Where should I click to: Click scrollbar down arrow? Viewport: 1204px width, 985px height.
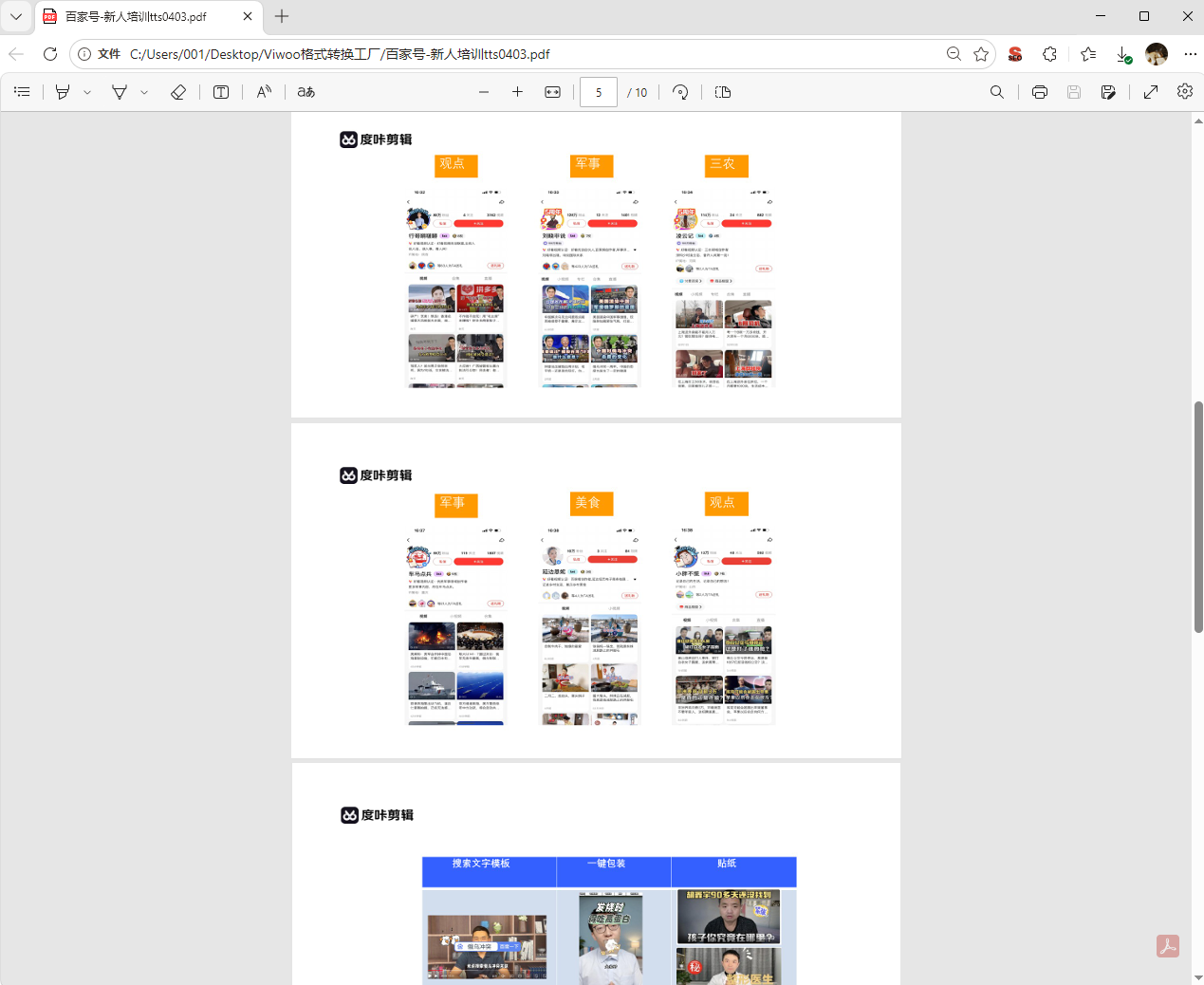pyautogui.click(x=1198, y=977)
